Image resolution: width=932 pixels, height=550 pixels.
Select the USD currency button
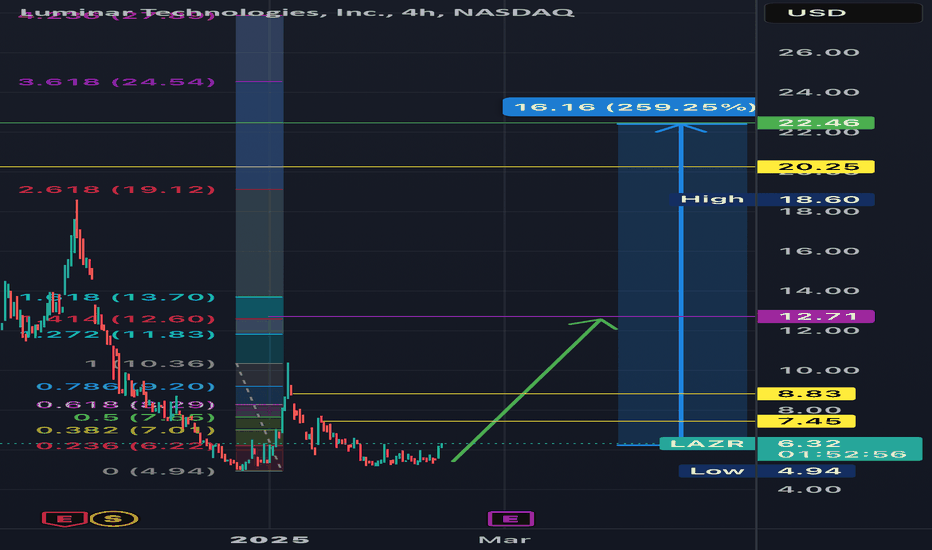pos(843,12)
